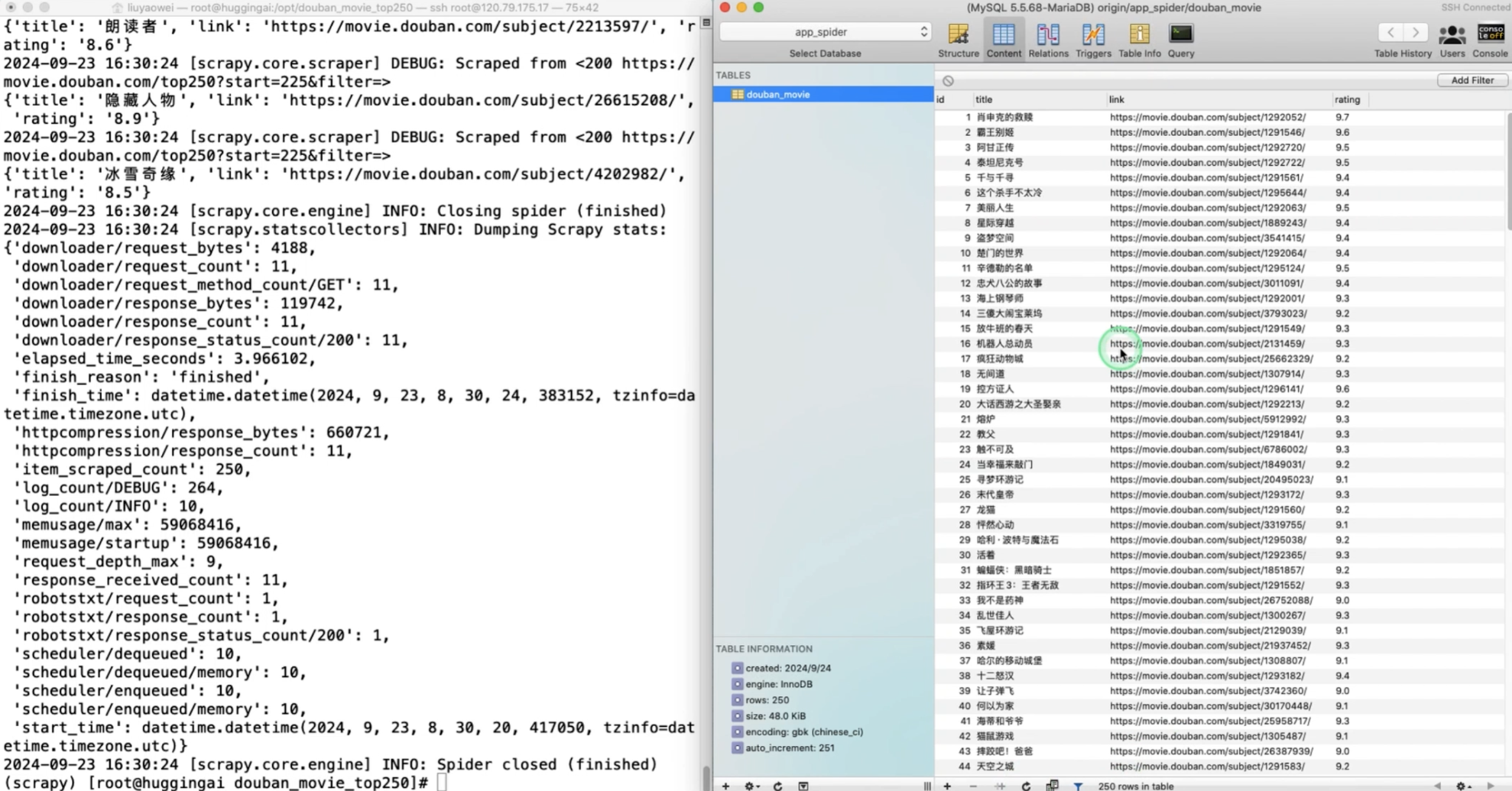Open table actions gear menu in sidebar
This screenshot has width=1512, height=791.
[x=751, y=785]
